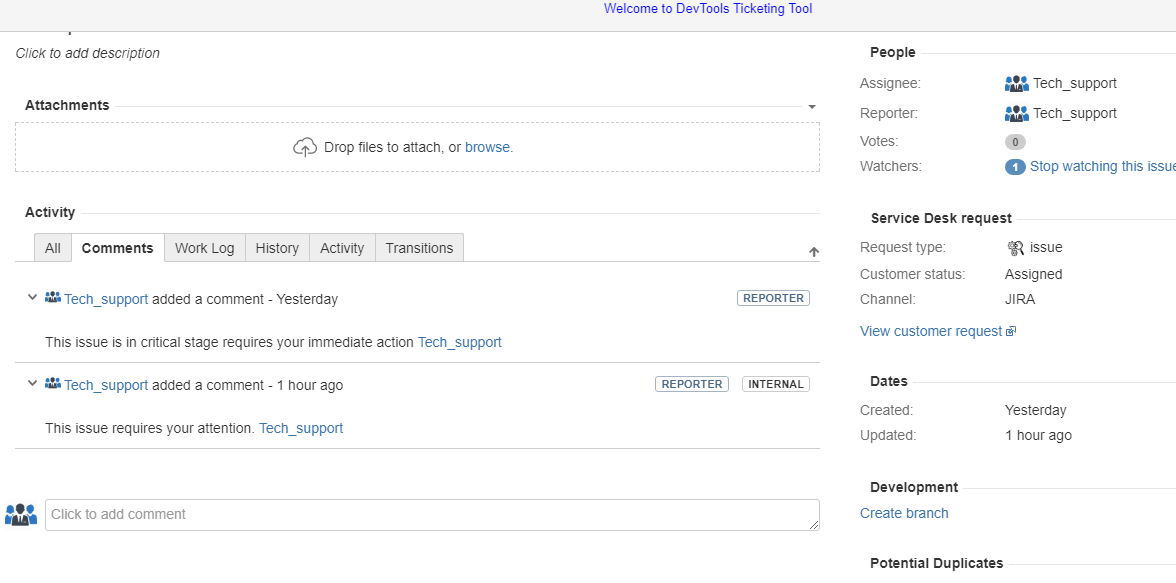This screenshot has width=1176, height=583.
Task: Click the Assignee Tech_support avatar icon
Action: pyautogui.click(x=1016, y=83)
